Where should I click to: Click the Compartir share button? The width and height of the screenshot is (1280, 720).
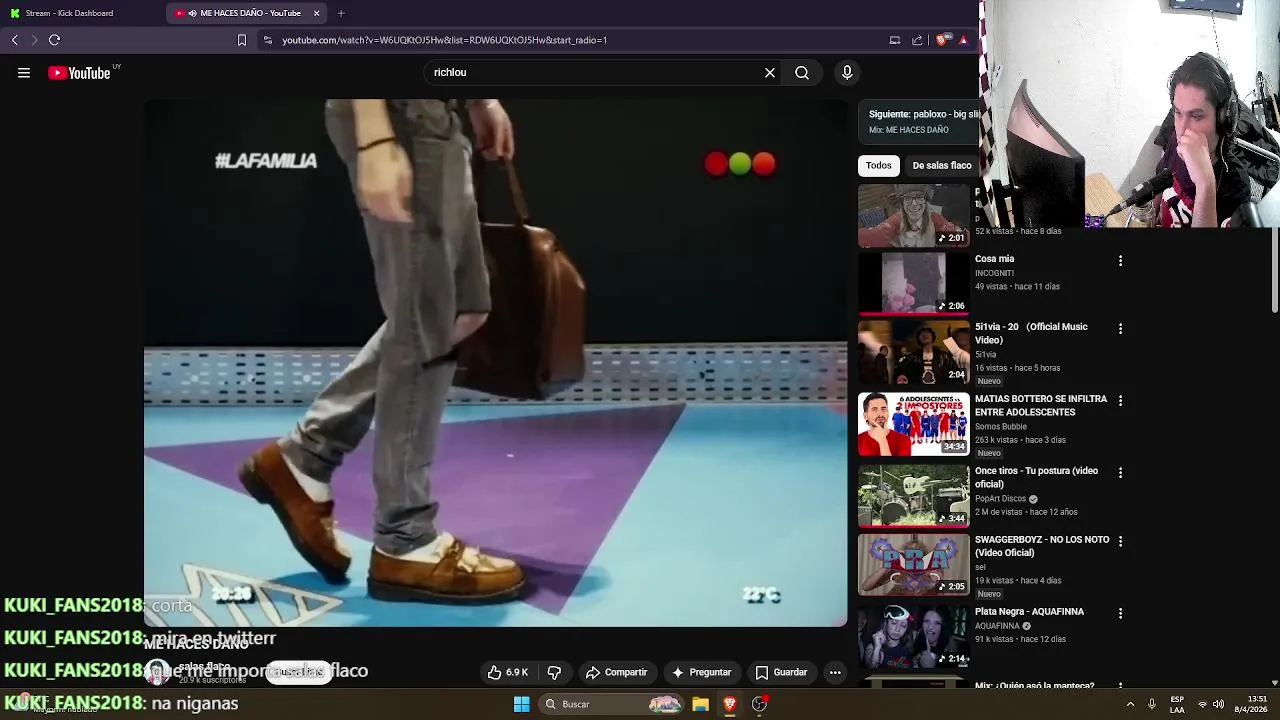tap(616, 672)
